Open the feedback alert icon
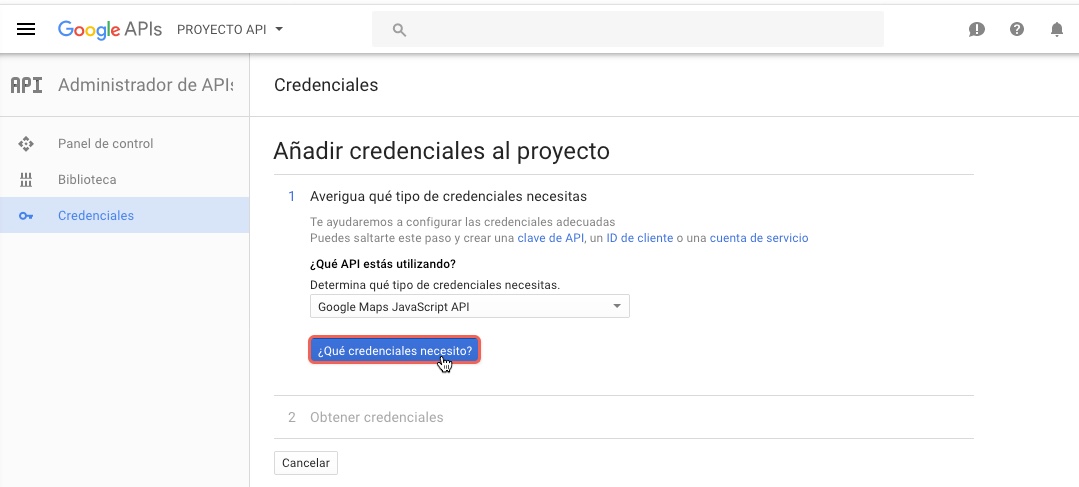This screenshot has height=487, width=1079. point(976,30)
